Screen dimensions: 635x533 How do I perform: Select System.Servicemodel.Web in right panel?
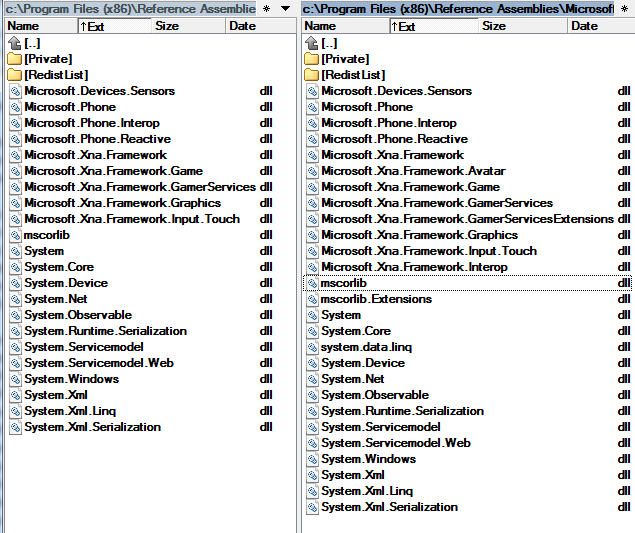(396, 443)
